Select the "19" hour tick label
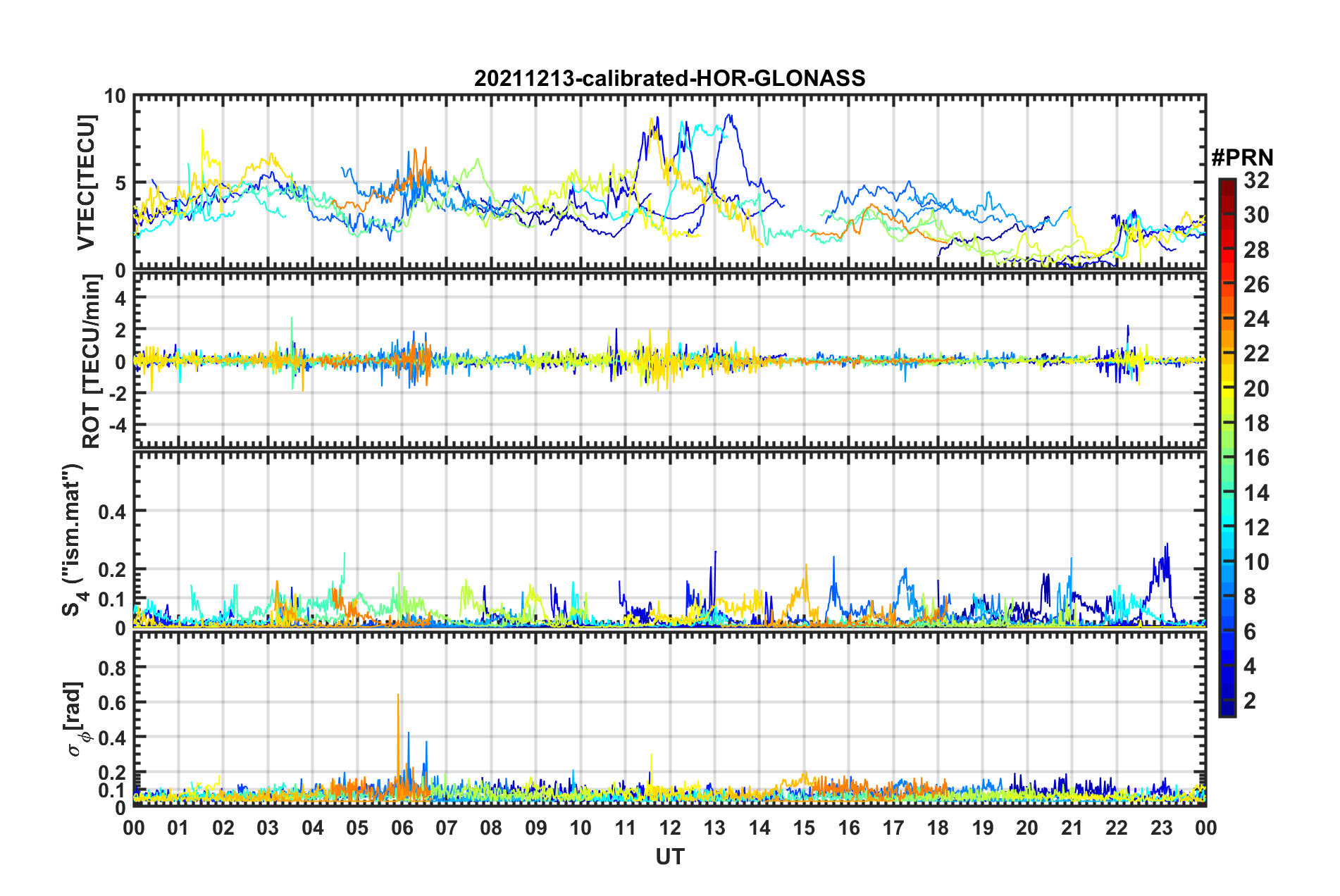 pyautogui.click(x=983, y=828)
